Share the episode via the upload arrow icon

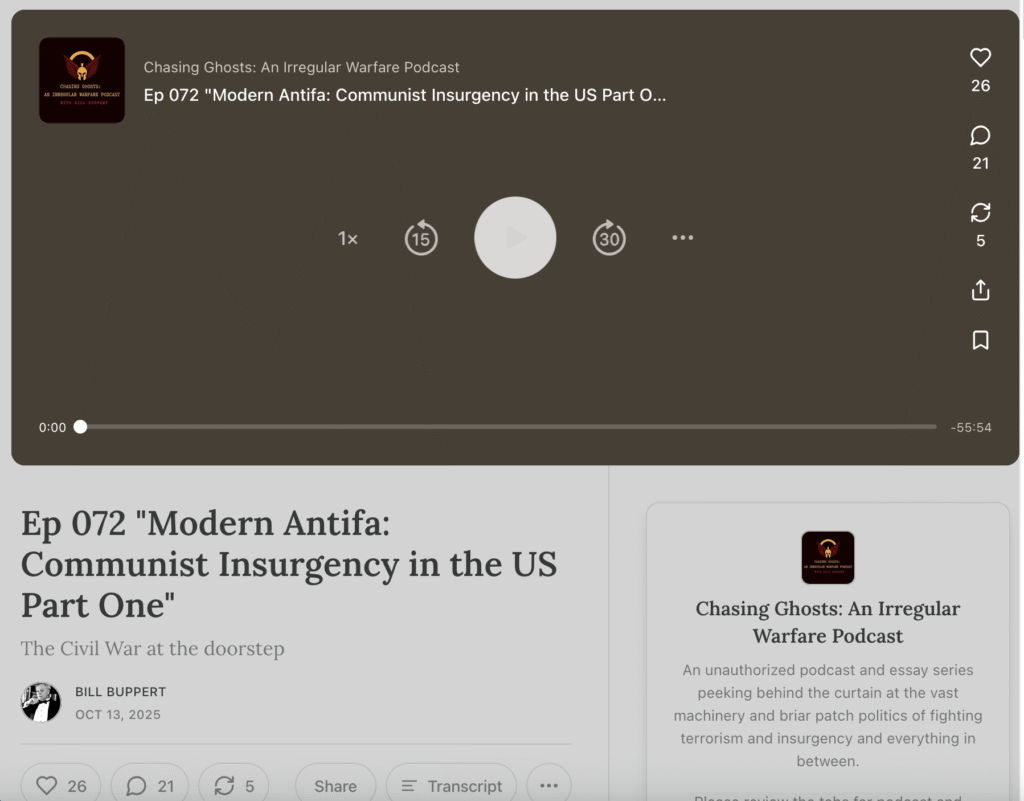(x=980, y=290)
